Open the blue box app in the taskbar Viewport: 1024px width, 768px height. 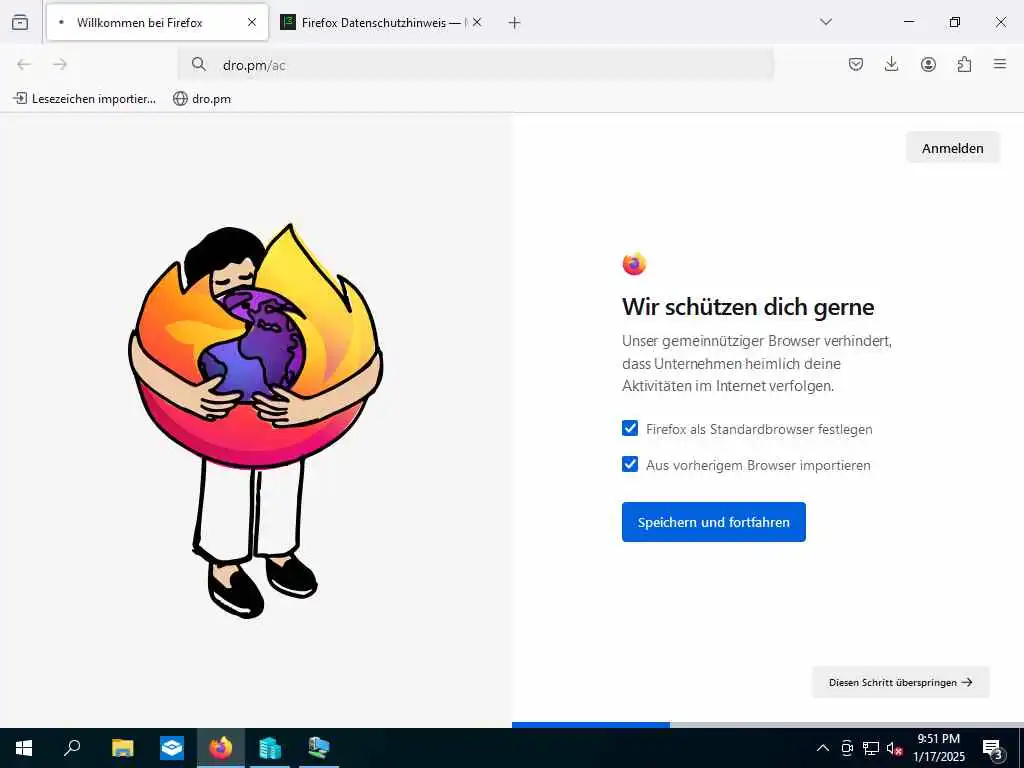pos(172,748)
